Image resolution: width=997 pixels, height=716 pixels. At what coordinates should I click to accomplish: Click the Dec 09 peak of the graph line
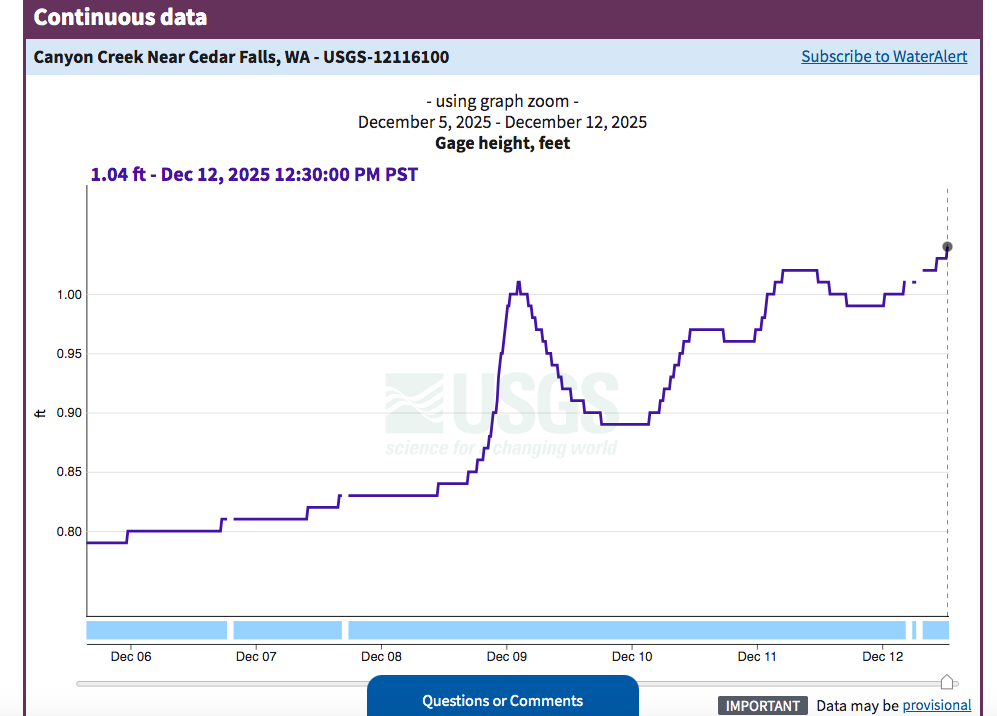click(x=518, y=283)
